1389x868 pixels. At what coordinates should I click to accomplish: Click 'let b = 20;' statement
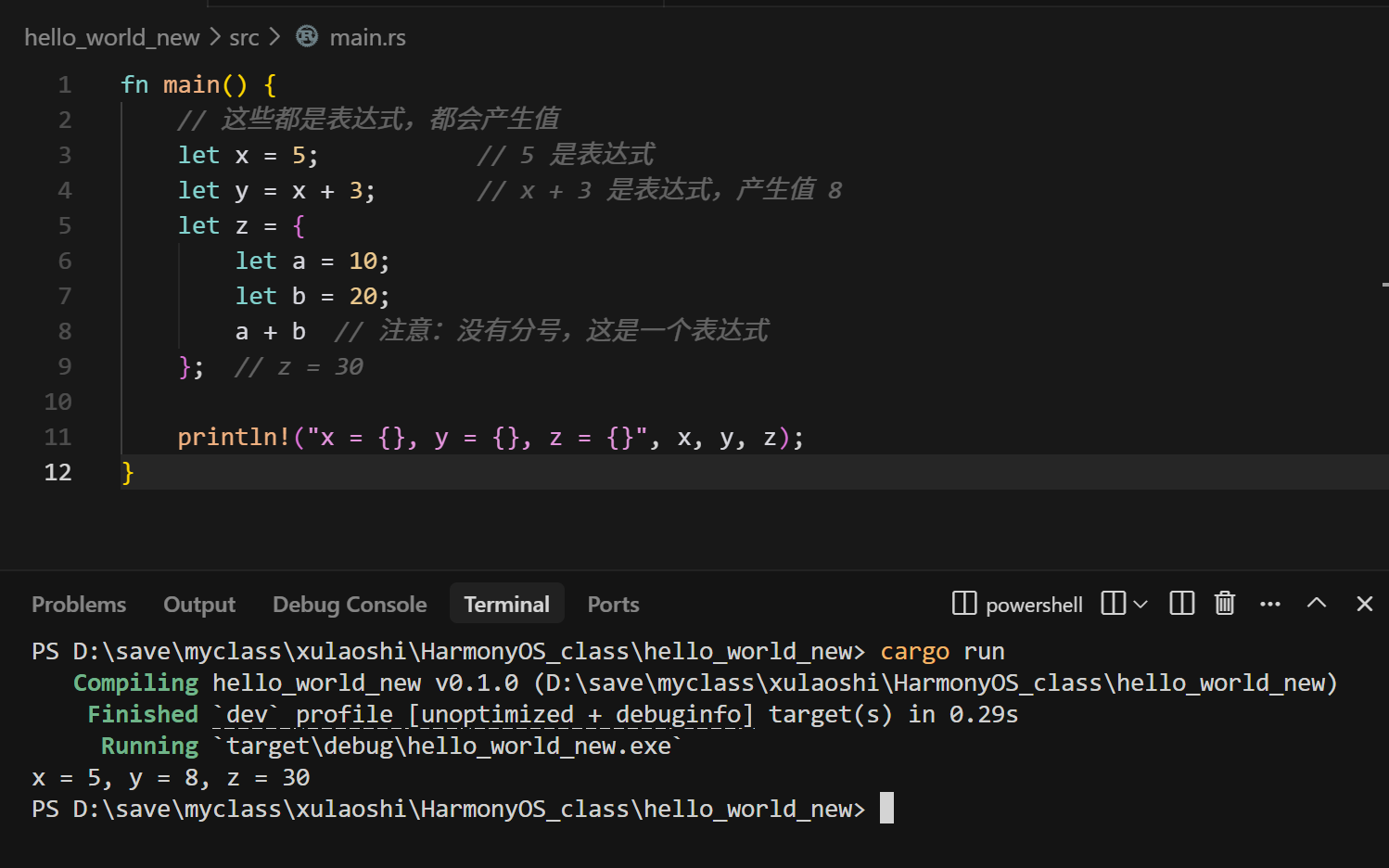pos(312,296)
